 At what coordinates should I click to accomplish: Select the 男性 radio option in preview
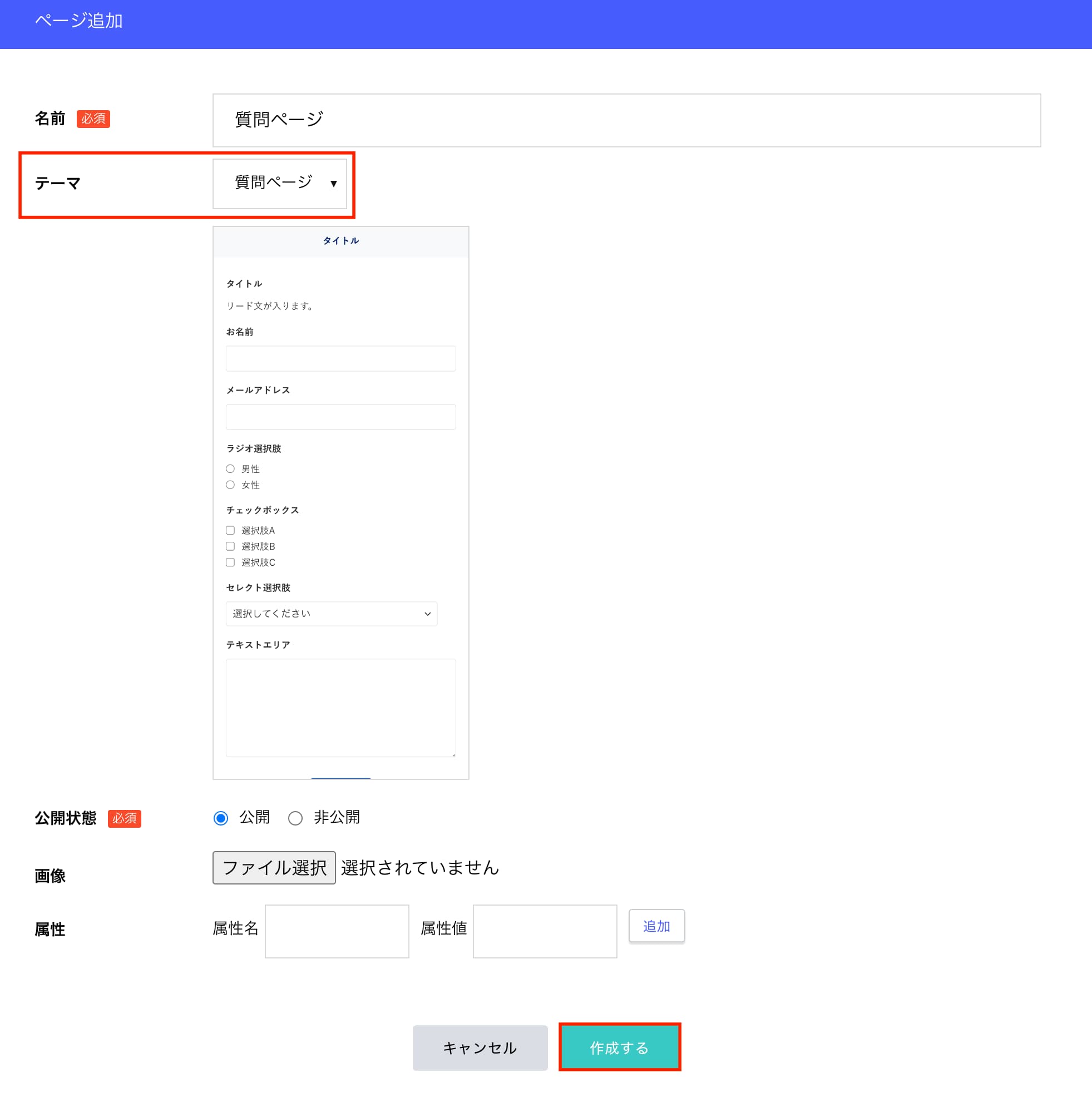coord(230,469)
